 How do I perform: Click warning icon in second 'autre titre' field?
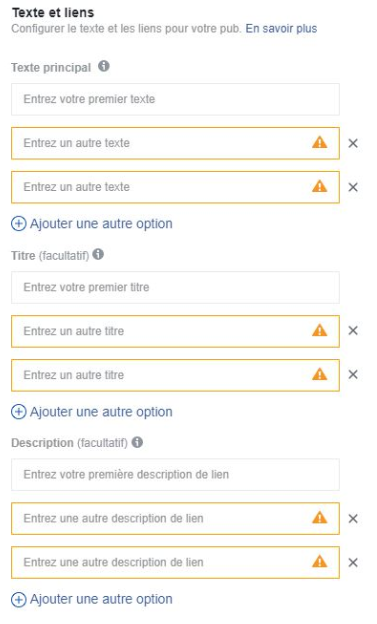coord(319,374)
